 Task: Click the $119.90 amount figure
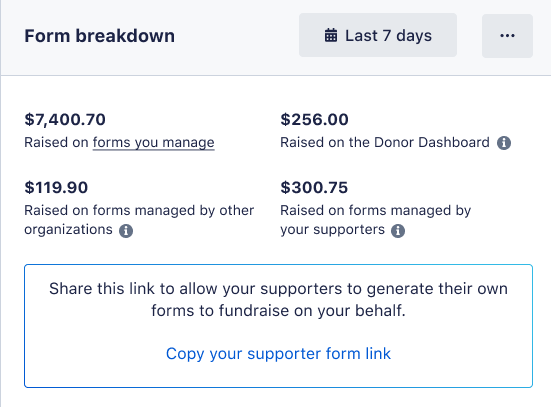pyautogui.click(x=56, y=187)
